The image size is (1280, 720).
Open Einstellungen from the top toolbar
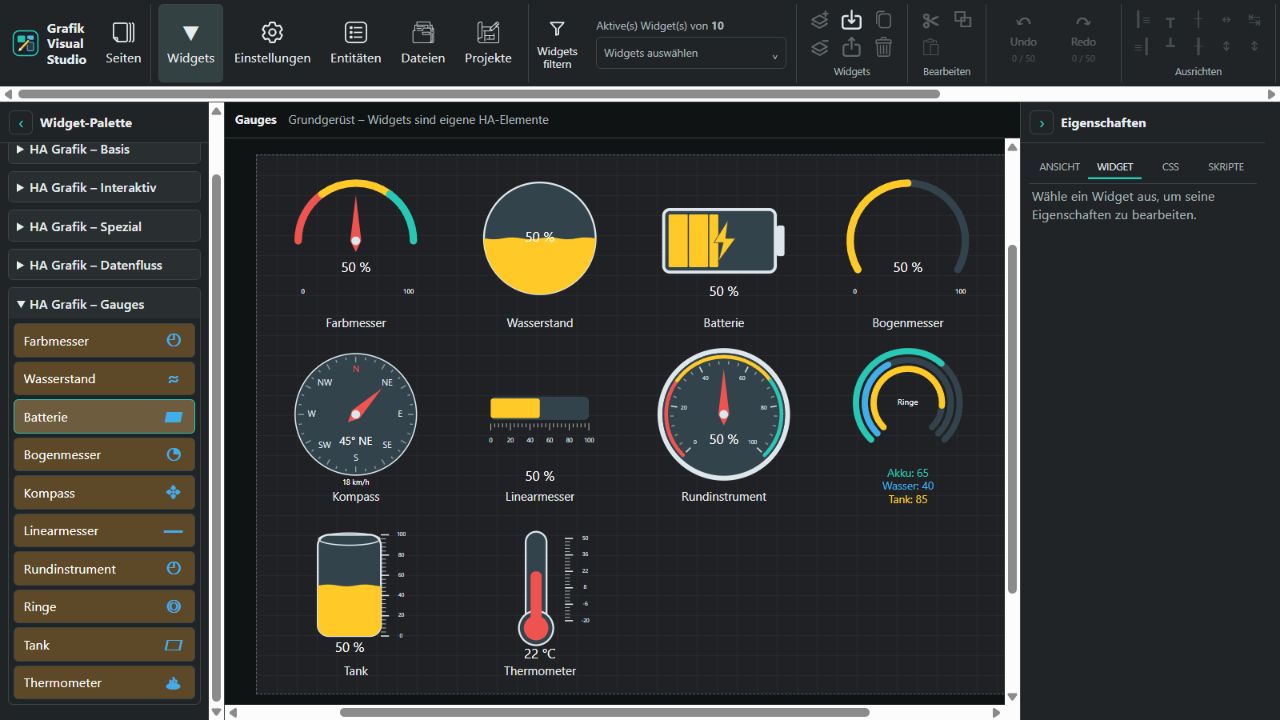coord(272,43)
